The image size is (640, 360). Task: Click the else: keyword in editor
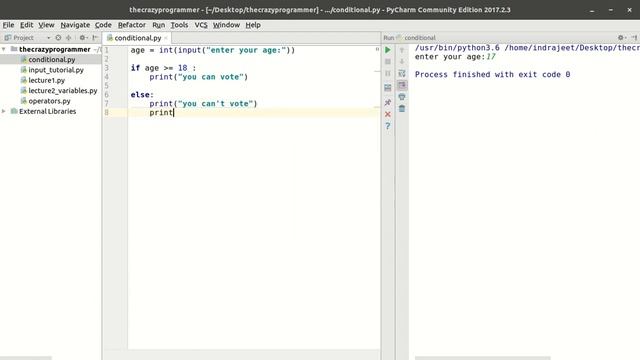142,95
